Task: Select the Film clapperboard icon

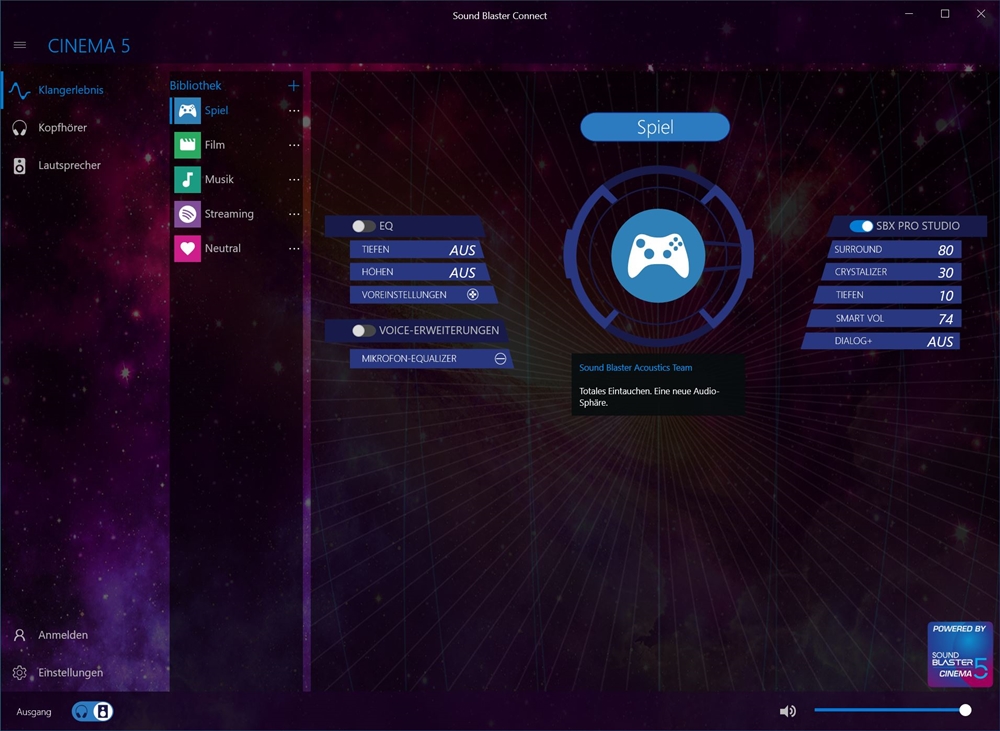Action: 188,145
